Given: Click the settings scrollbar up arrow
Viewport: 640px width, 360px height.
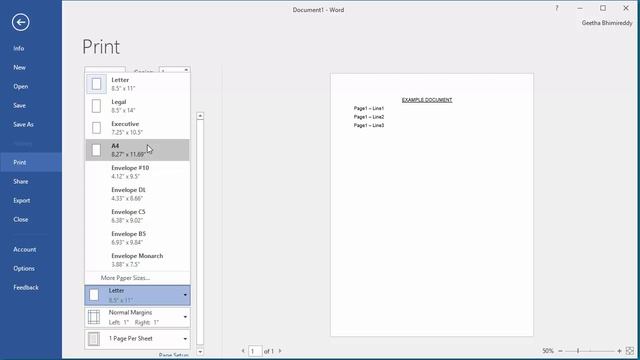Looking at the screenshot, I should click(x=200, y=116).
